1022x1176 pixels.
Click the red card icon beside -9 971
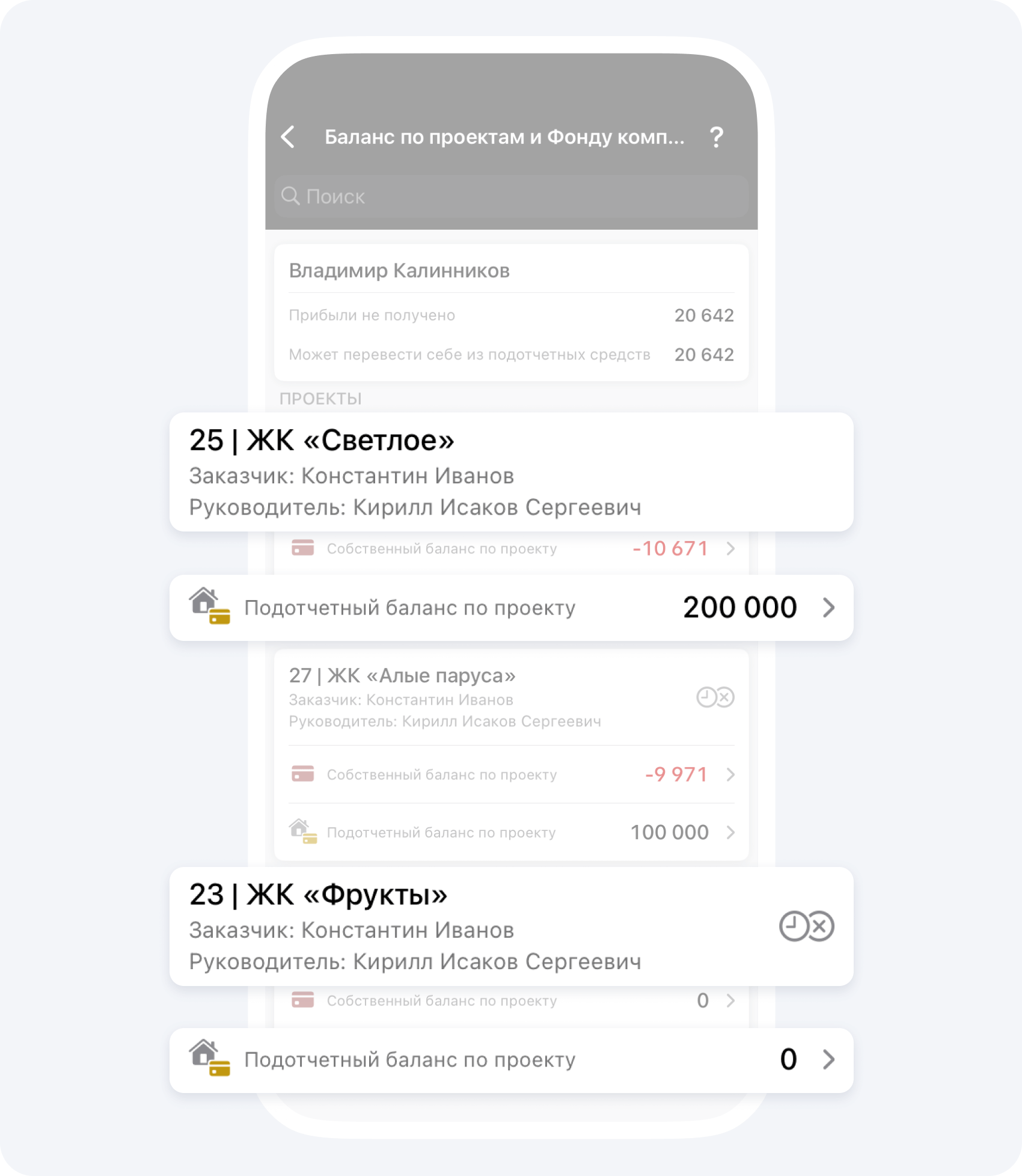302,774
